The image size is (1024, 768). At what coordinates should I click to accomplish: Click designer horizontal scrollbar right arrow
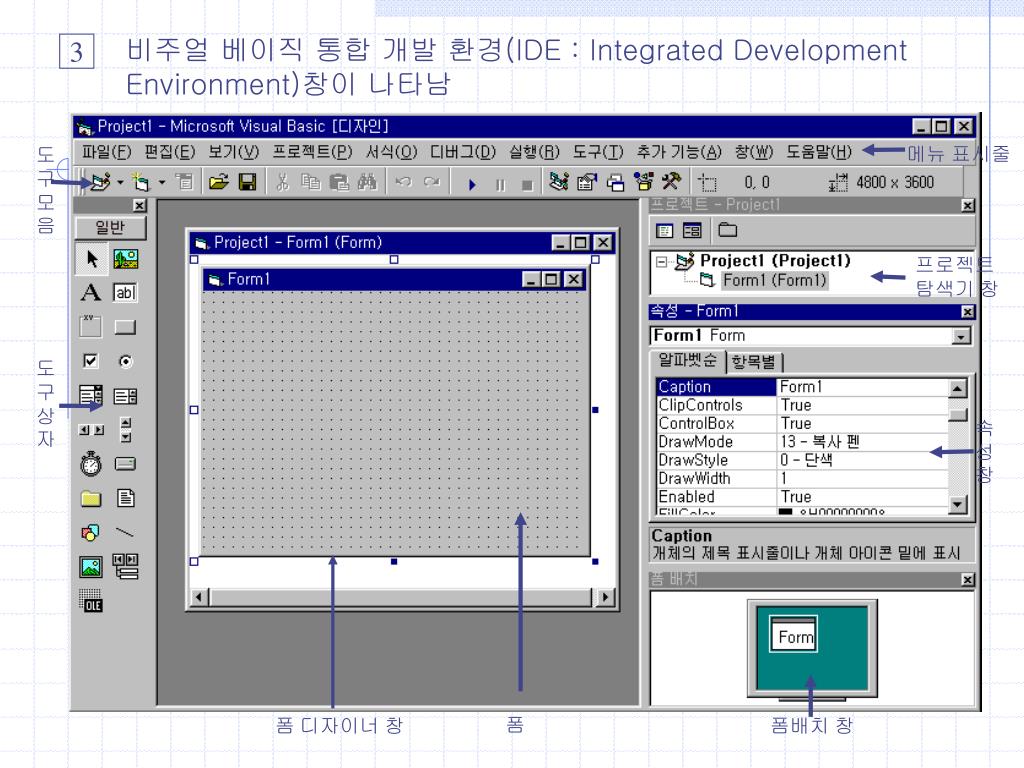click(605, 596)
